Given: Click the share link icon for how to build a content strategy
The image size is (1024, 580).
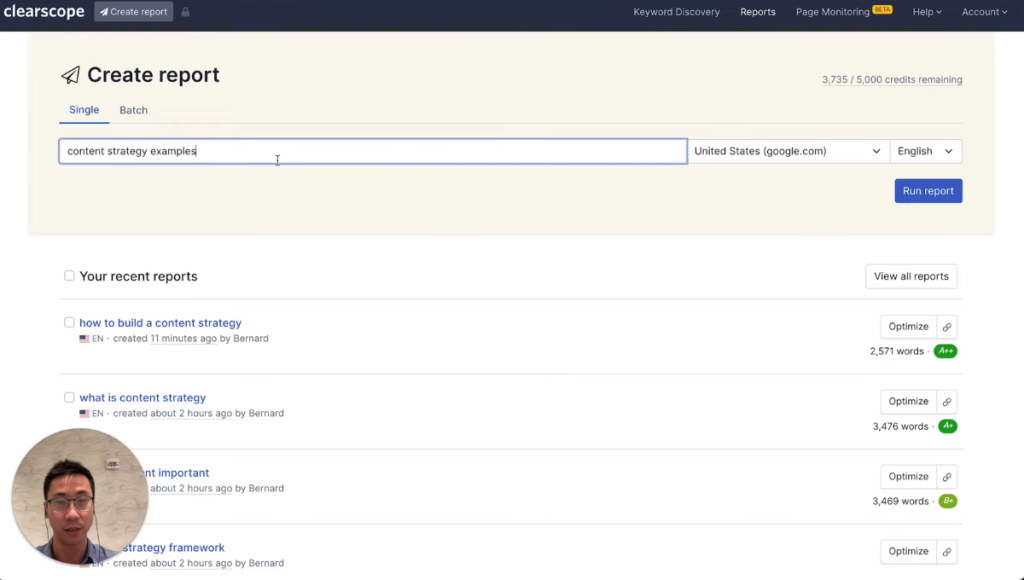Looking at the screenshot, I should [944, 326].
